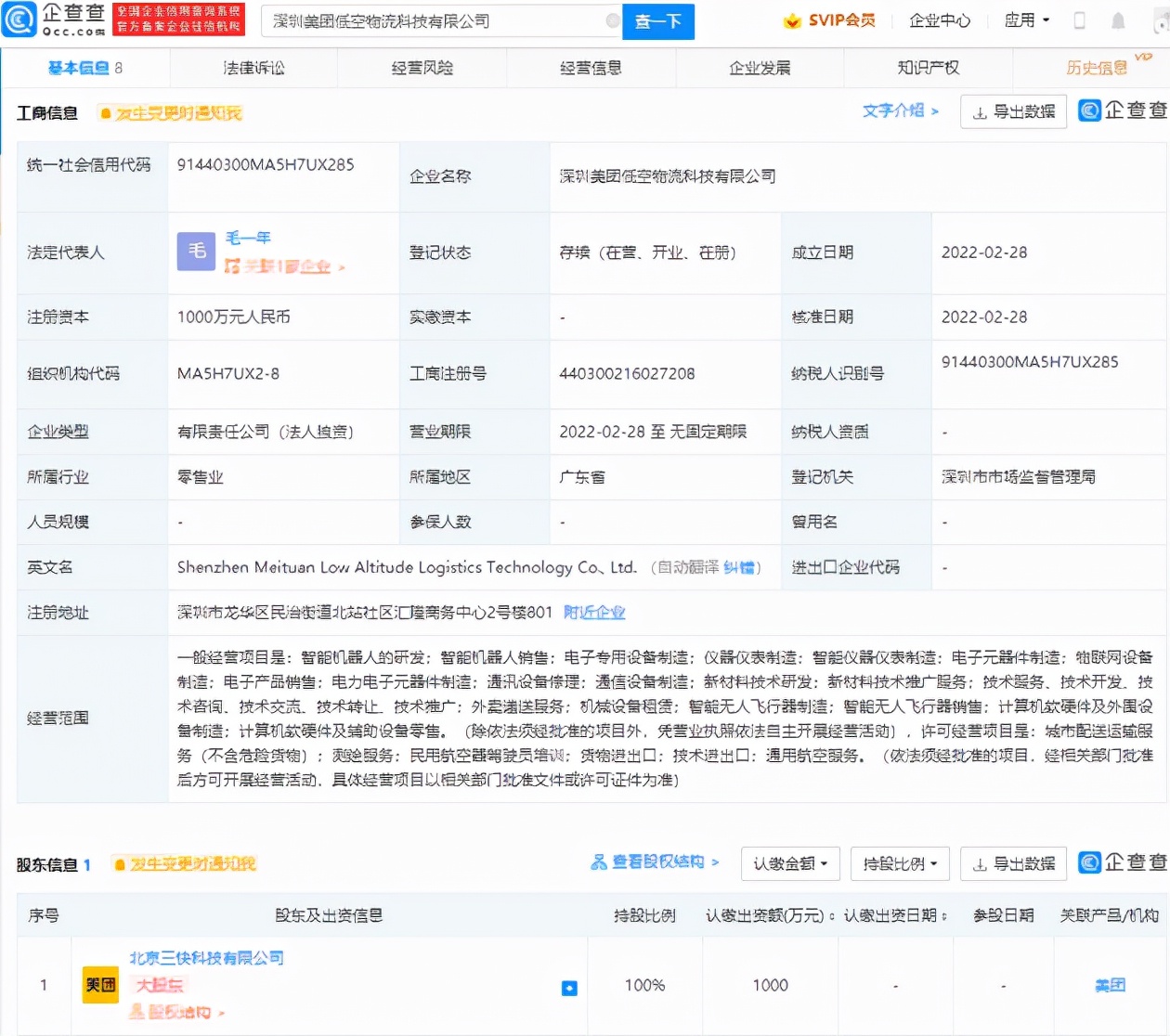Screen dimensions: 1170x1036
Task: Open the 附近企业 link near the registered address
Action: tap(595, 613)
